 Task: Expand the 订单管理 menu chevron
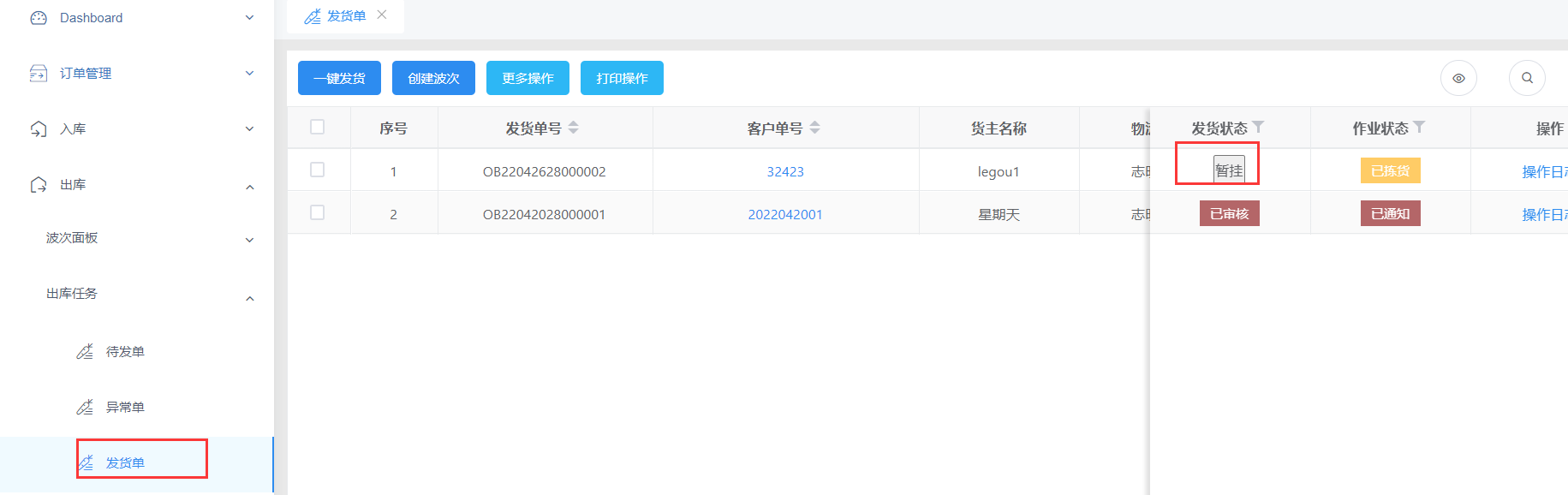(249, 74)
